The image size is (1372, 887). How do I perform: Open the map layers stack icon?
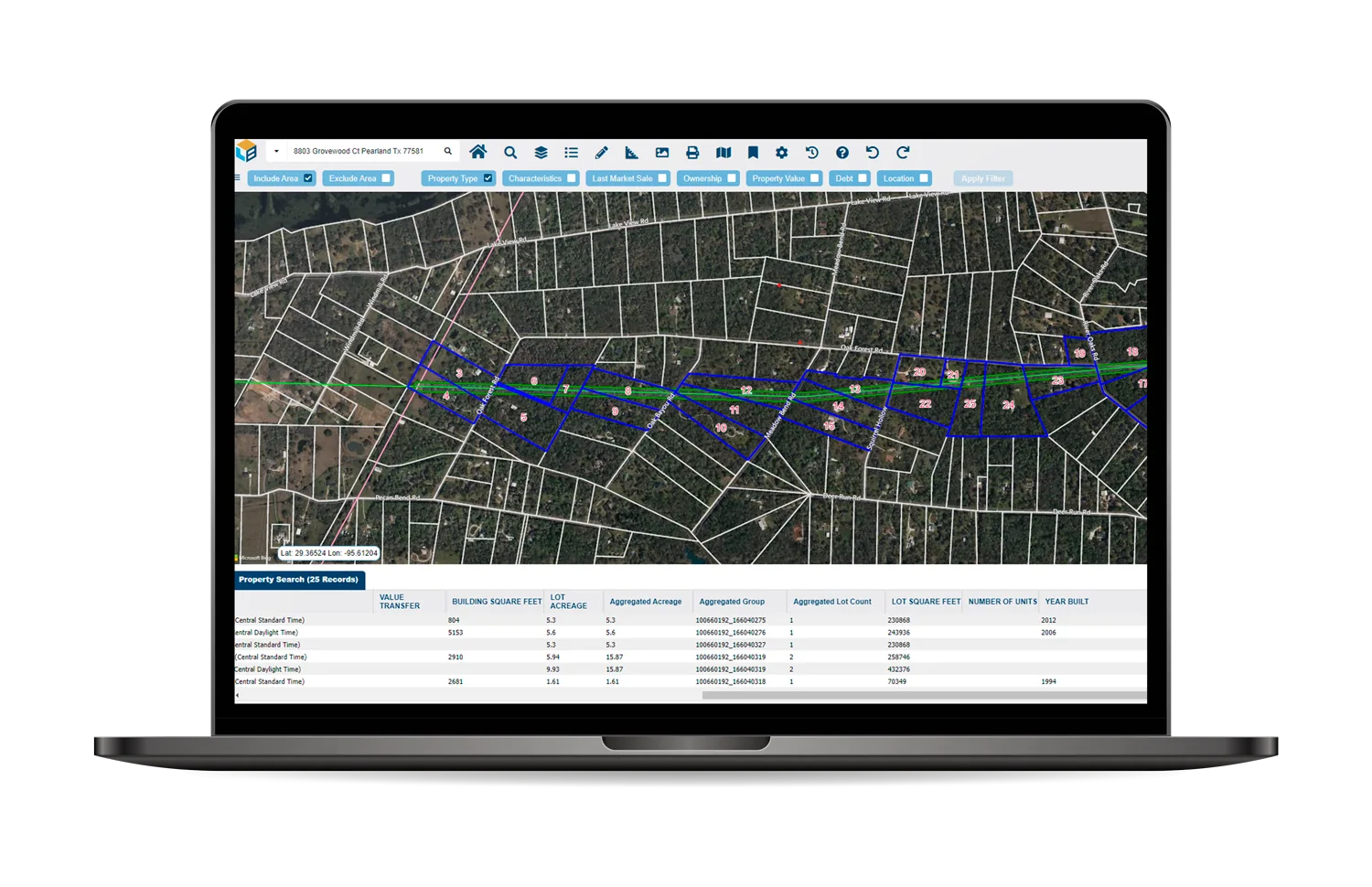point(541,153)
